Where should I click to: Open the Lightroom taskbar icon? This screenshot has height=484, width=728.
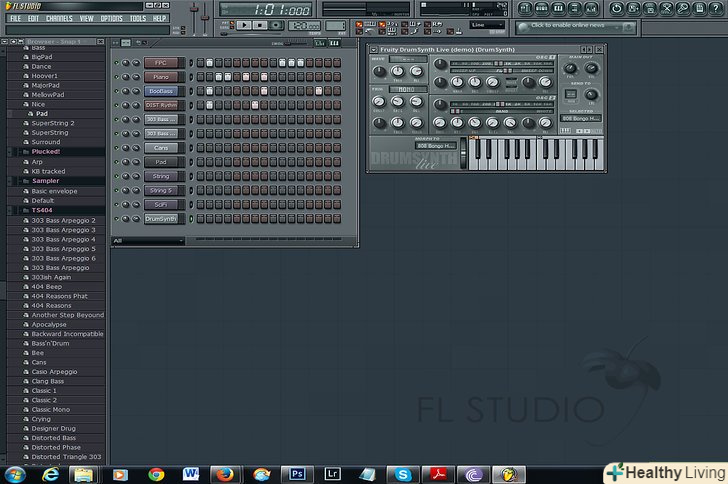coord(332,474)
